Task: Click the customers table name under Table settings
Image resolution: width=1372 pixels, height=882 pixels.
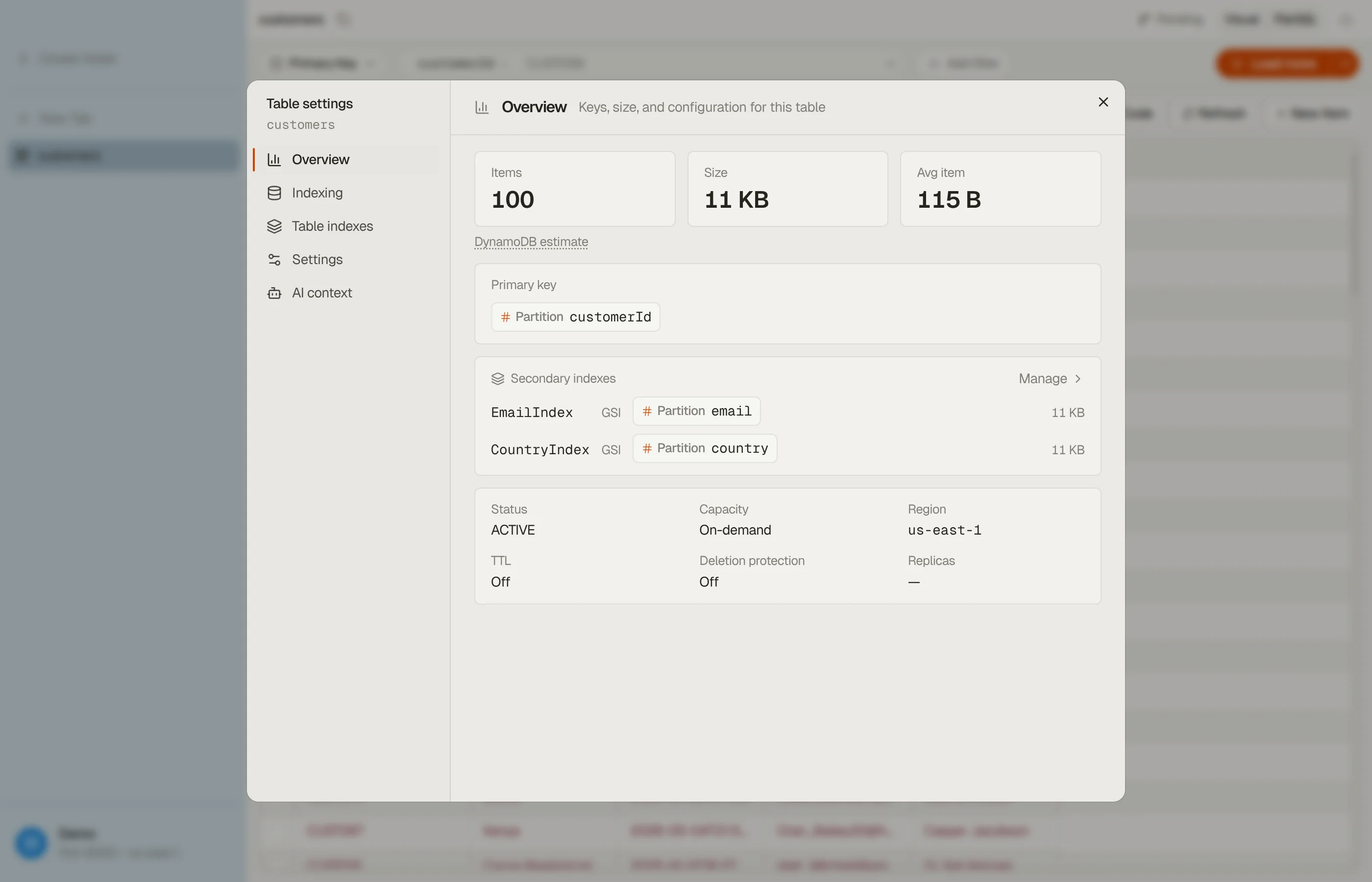Action: [301, 125]
